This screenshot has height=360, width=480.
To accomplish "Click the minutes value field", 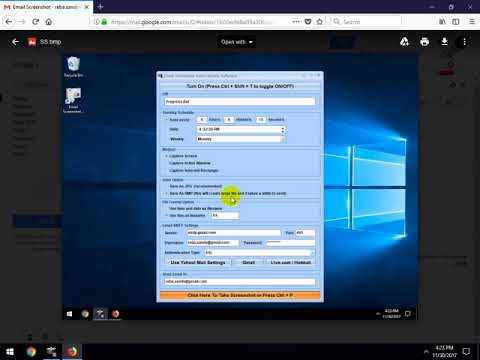I will click(229, 120).
